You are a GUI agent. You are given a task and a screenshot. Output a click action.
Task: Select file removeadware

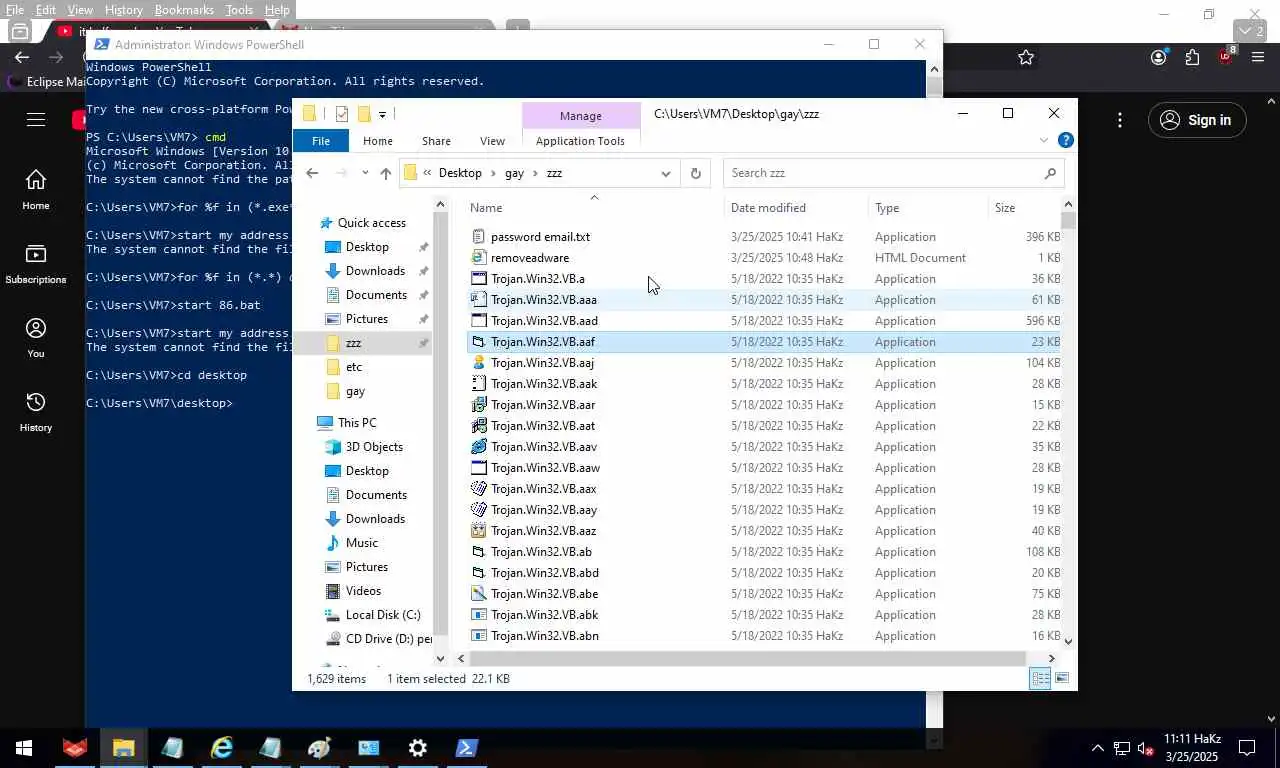(530, 258)
